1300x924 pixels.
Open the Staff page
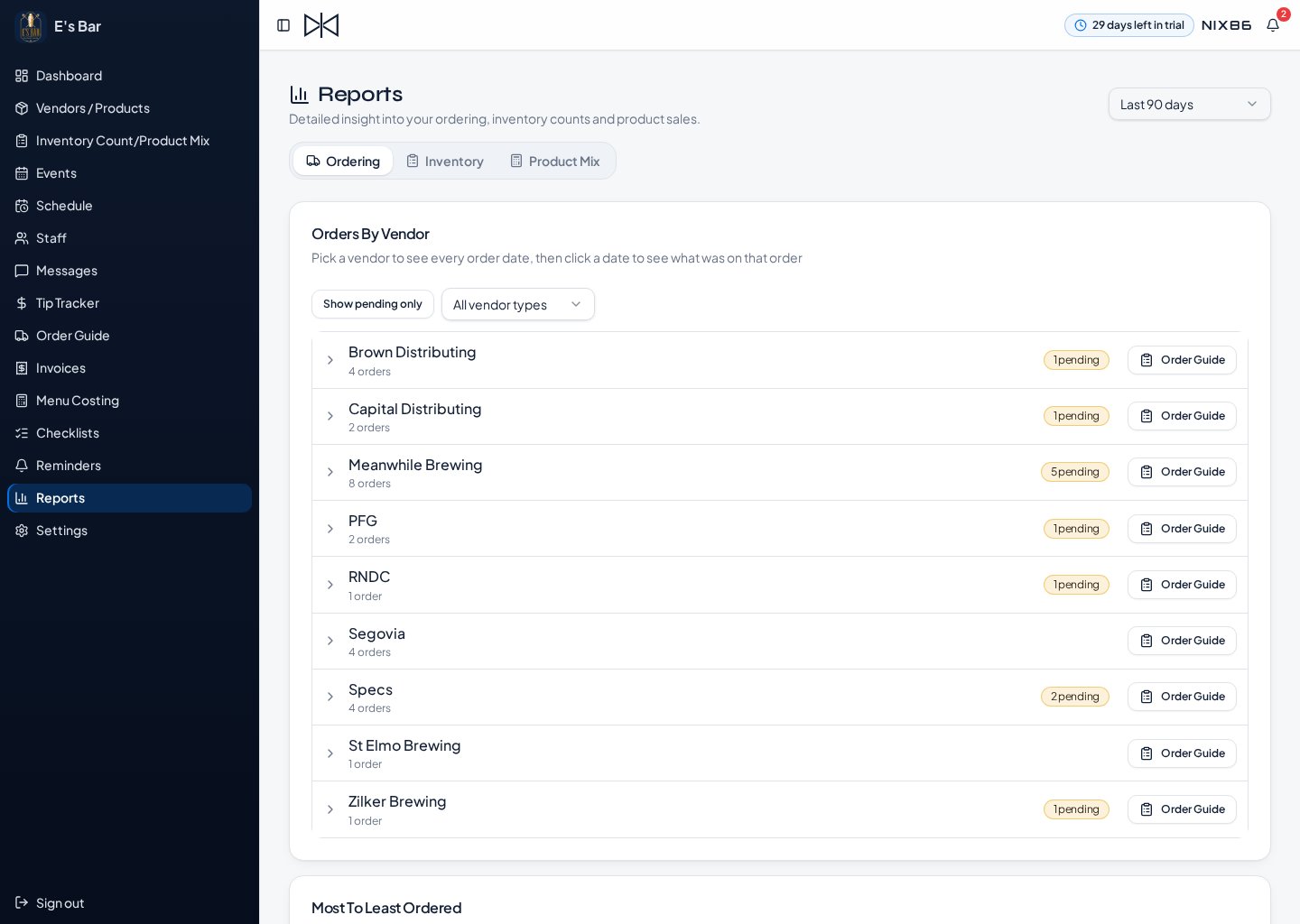tap(129, 238)
